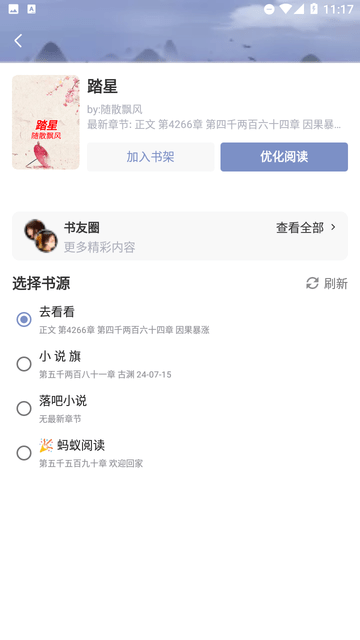
Task: Tap the latest chapter 最新章节 line
Action: (x=214, y=124)
